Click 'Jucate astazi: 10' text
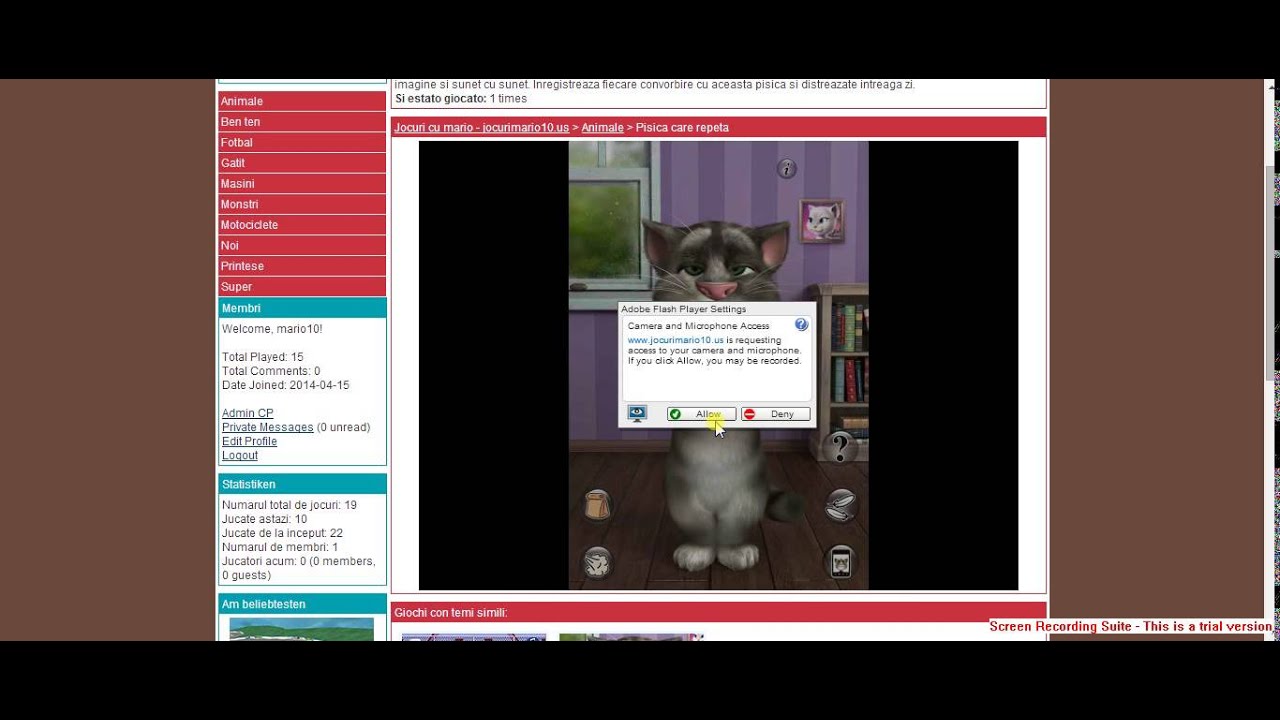The image size is (1280, 720). tap(264, 519)
